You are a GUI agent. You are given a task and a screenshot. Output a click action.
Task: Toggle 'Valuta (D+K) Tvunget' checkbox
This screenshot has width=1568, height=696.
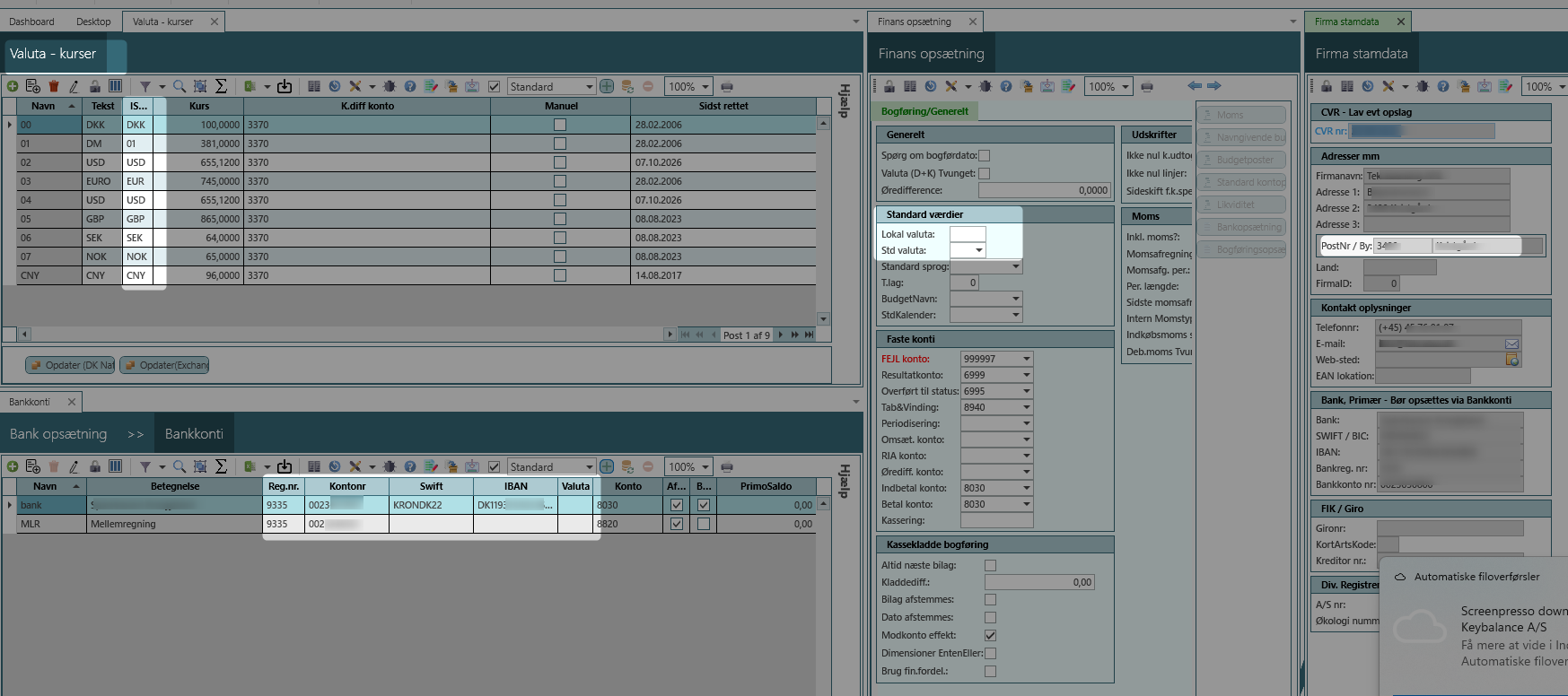tap(985, 173)
